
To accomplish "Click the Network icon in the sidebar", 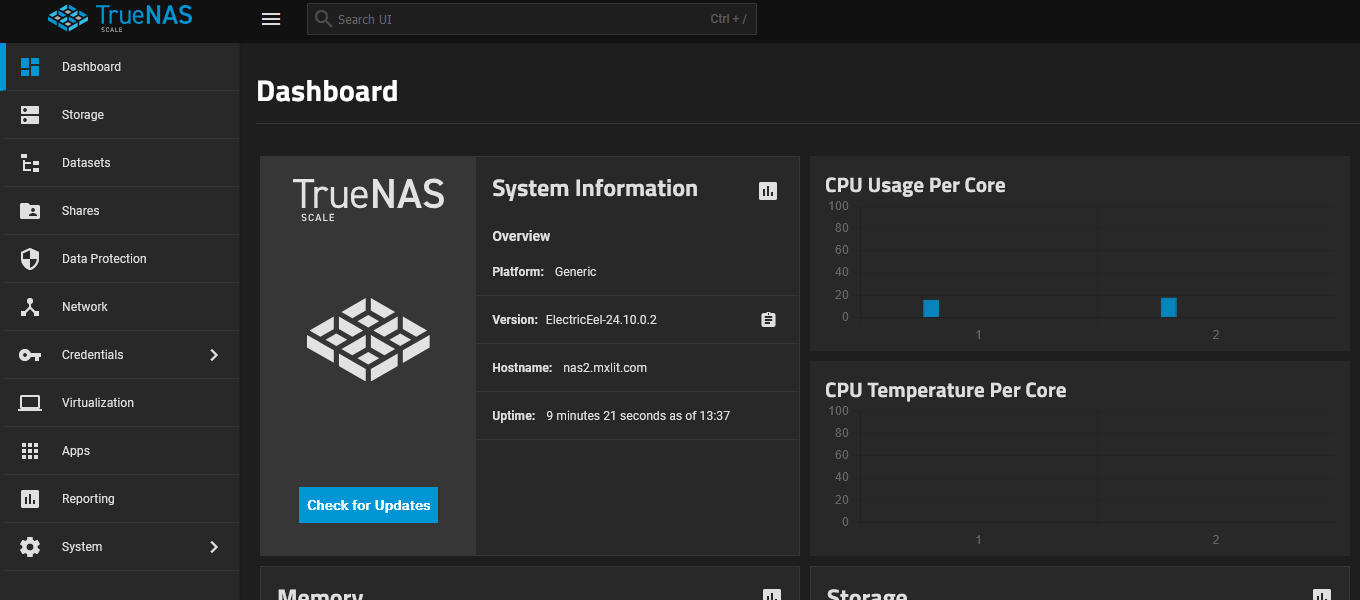I will (x=30, y=306).
